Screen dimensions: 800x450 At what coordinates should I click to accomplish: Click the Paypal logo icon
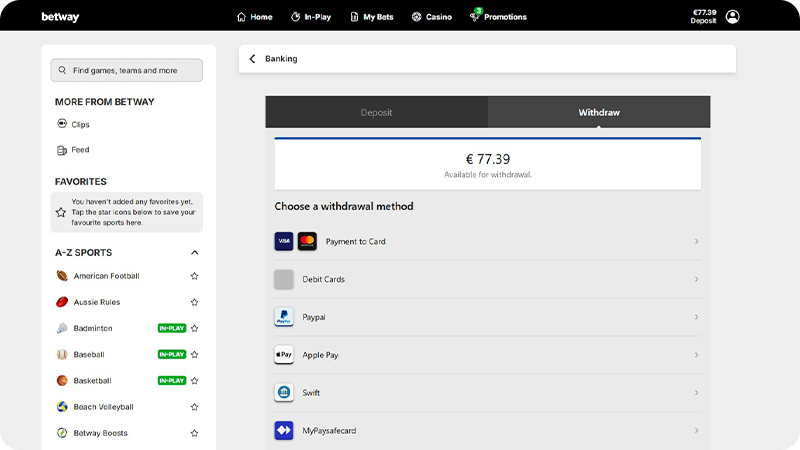click(284, 317)
